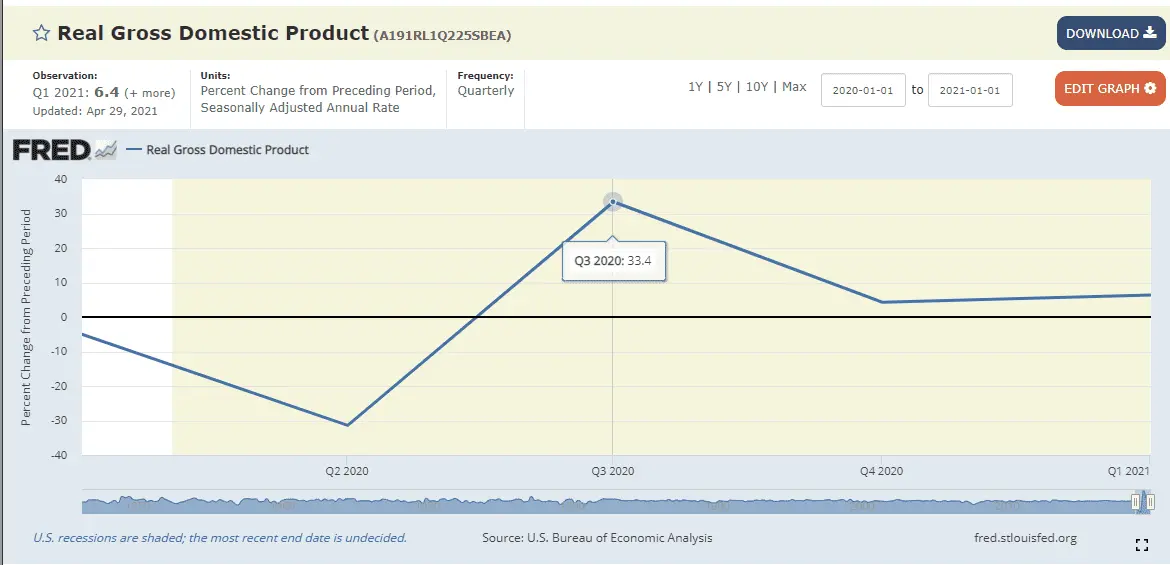
Task: Enter fullscreen with the expand icon
Action: (x=1141, y=545)
